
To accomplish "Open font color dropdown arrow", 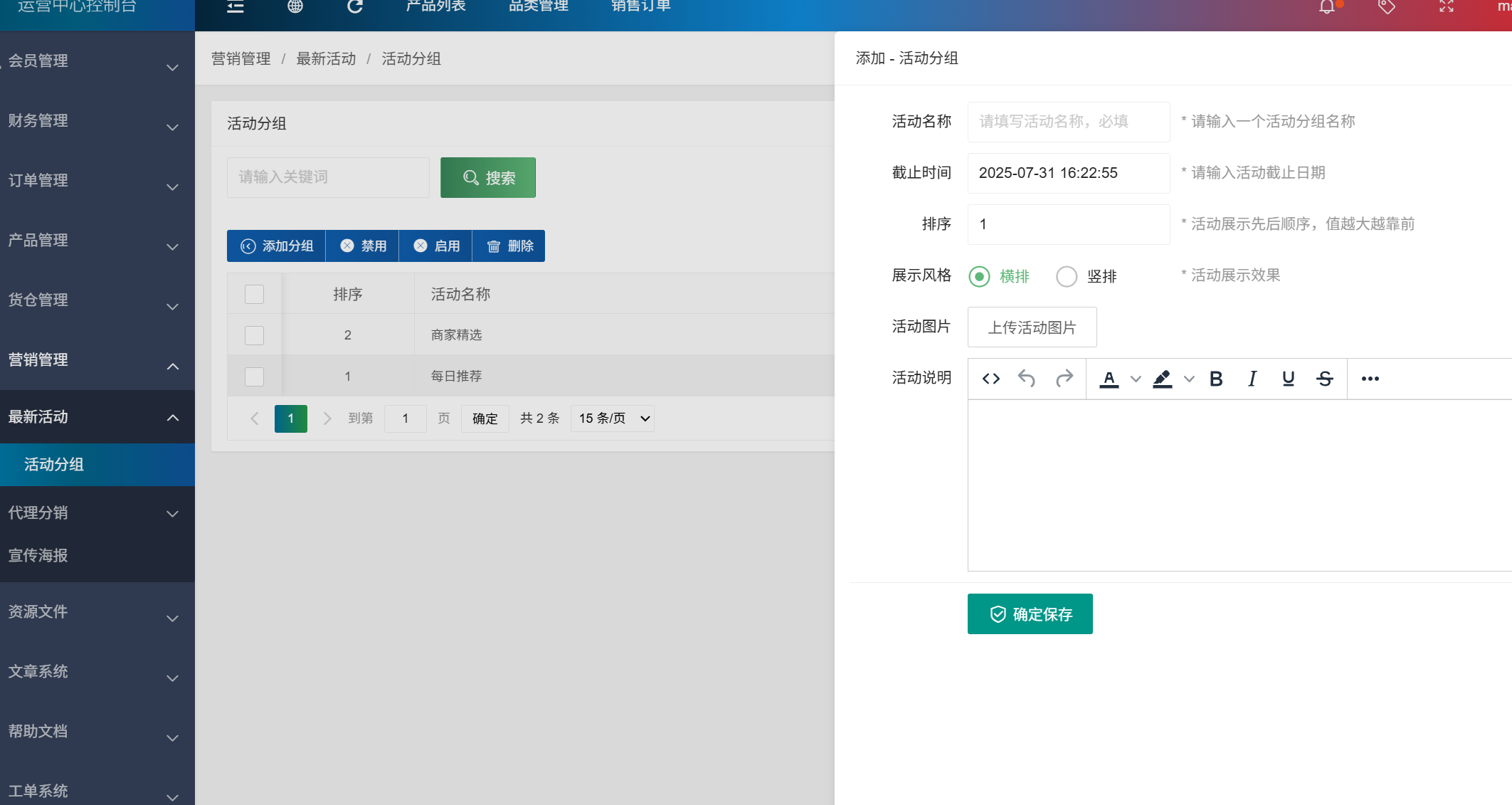I will 1136,379.
